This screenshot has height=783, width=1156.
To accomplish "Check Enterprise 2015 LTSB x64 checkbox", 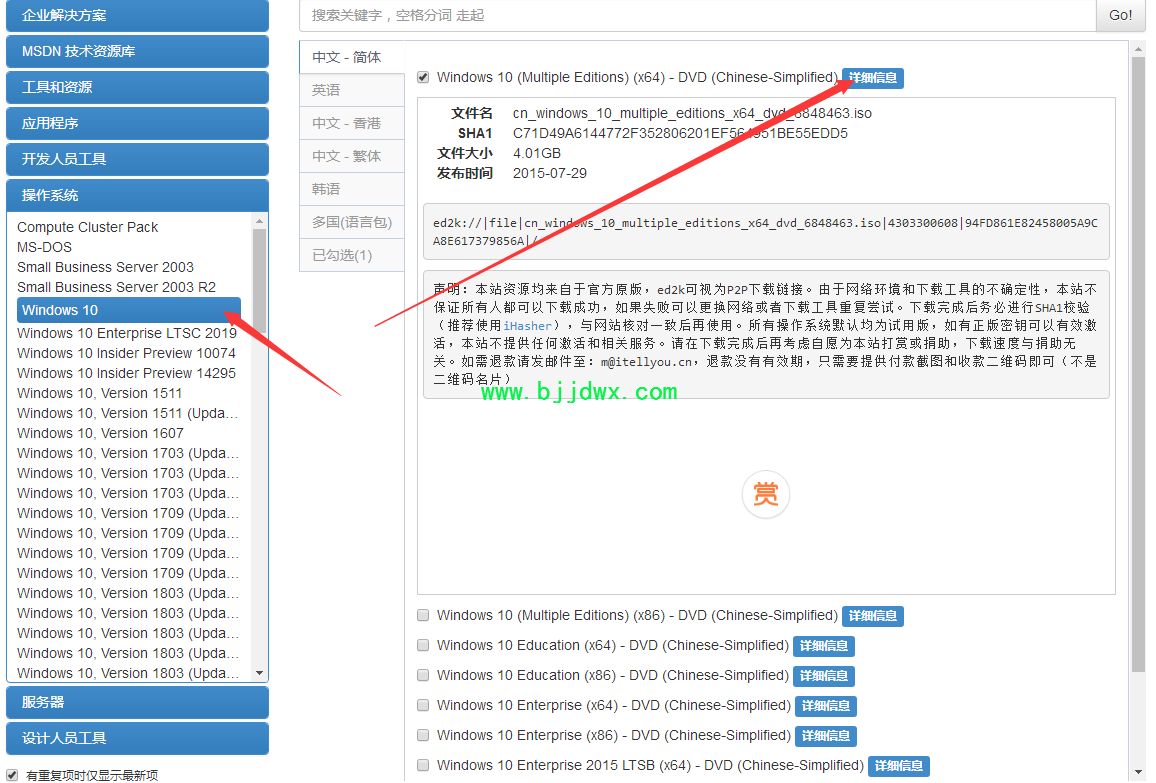I will pos(423,765).
